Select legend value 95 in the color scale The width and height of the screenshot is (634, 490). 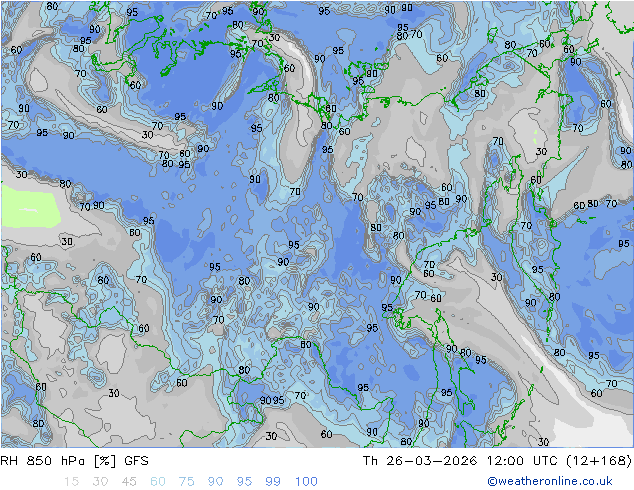244,481
